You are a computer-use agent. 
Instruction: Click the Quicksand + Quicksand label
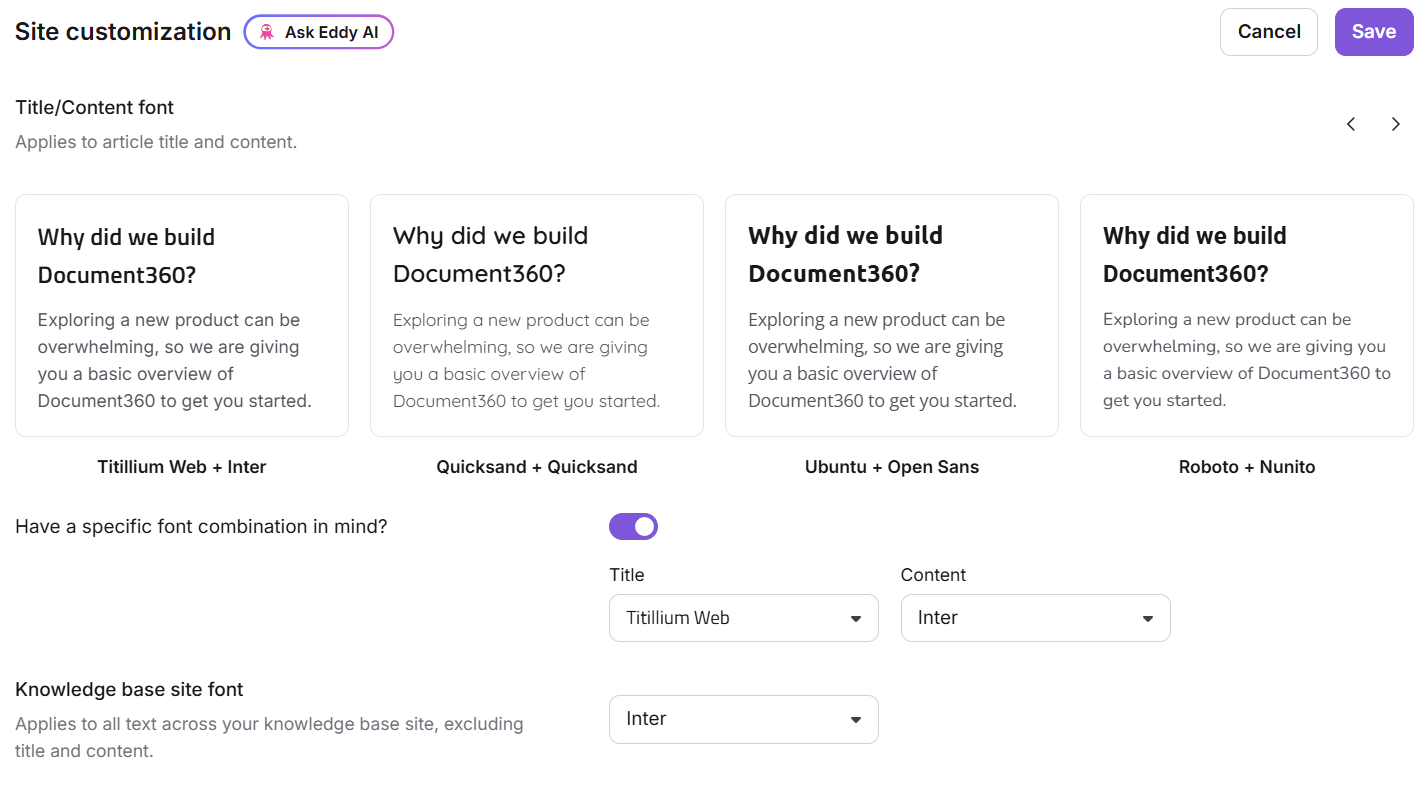(x=537, y=467)
